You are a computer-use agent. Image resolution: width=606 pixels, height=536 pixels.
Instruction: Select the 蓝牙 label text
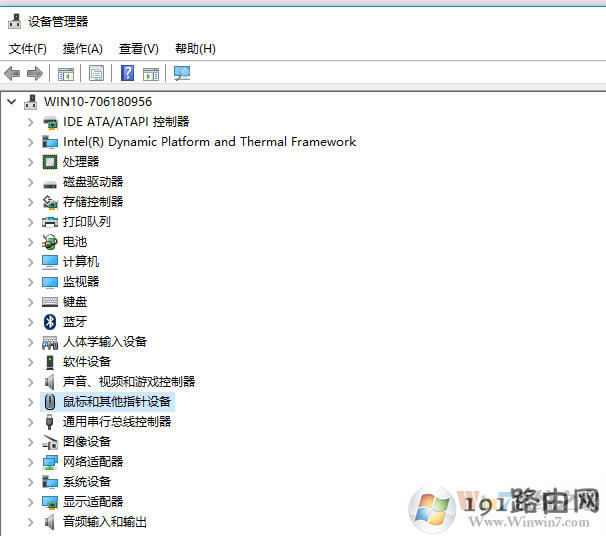pos(75,322)
